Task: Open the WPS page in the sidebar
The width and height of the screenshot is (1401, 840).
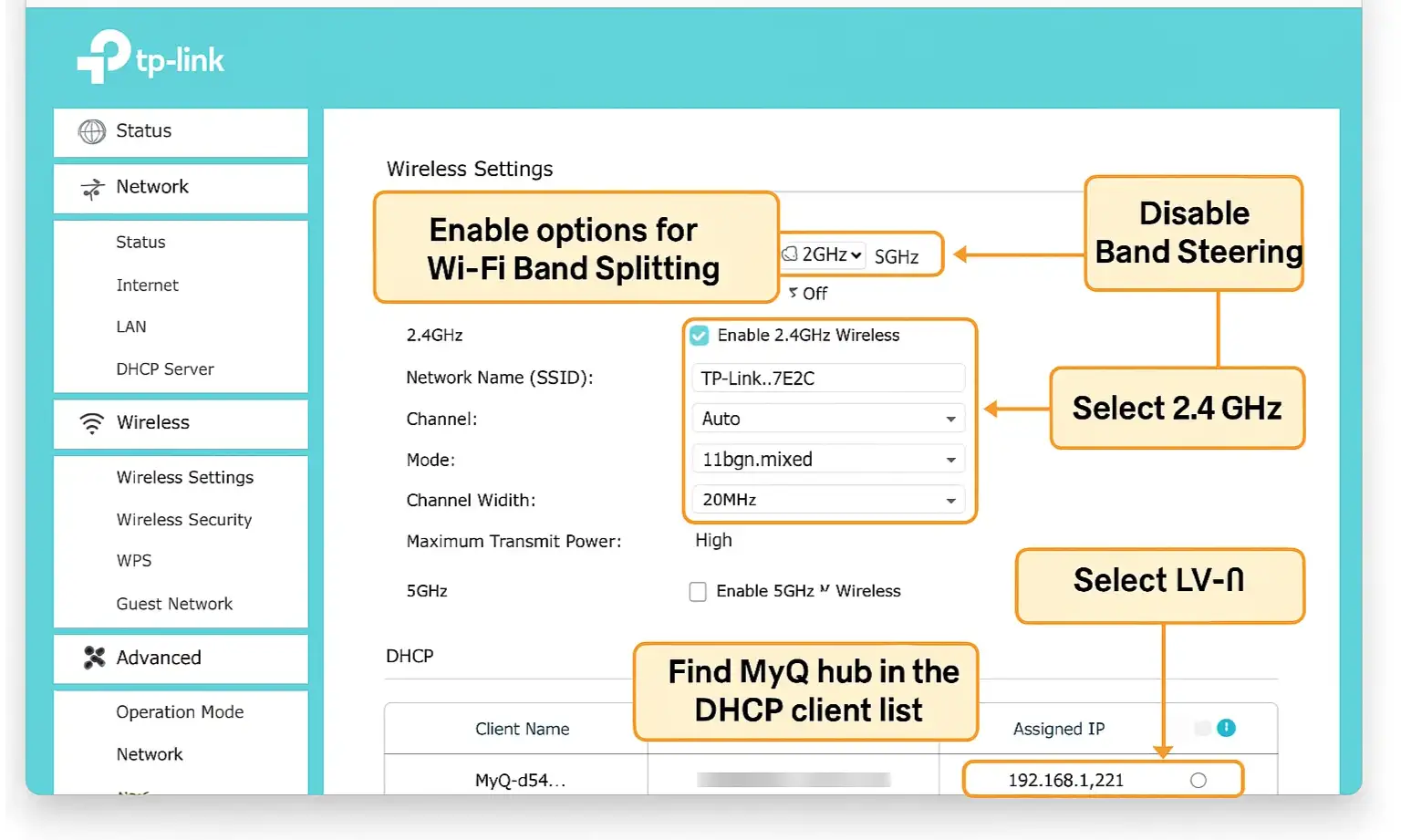Action: coord(134,561)
